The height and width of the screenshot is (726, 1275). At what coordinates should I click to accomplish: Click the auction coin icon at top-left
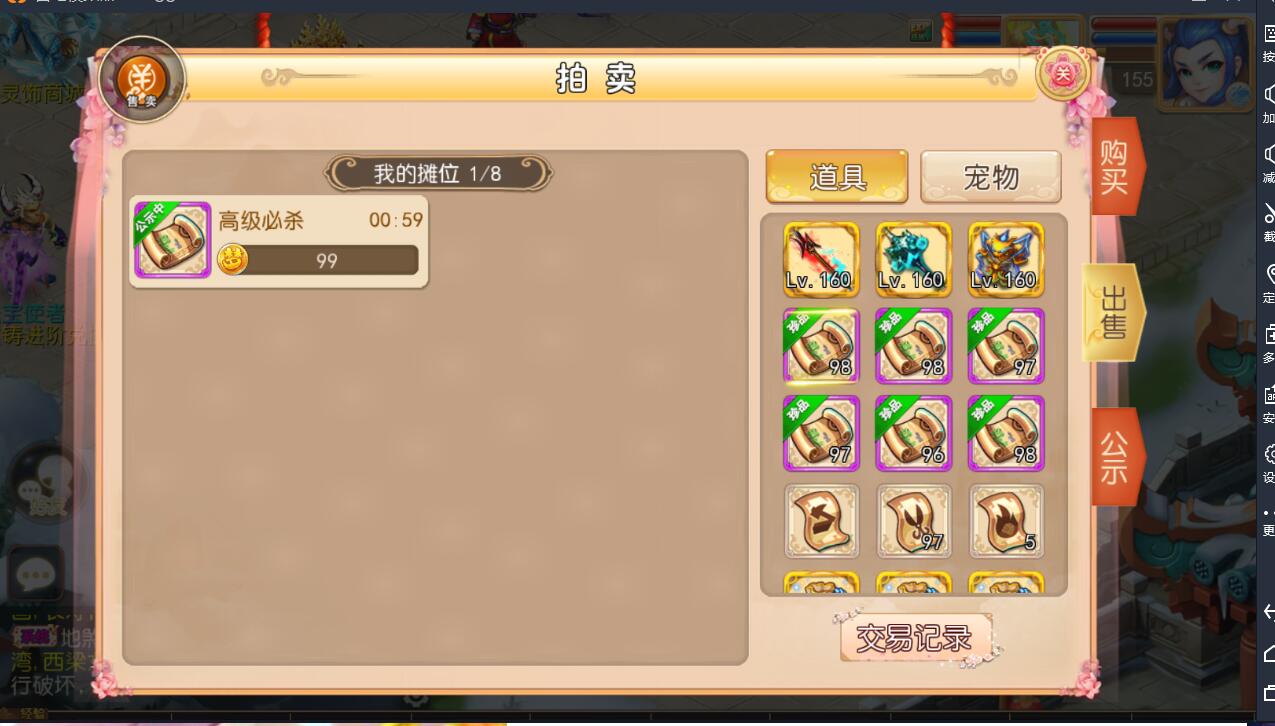(x=142, y=79)
